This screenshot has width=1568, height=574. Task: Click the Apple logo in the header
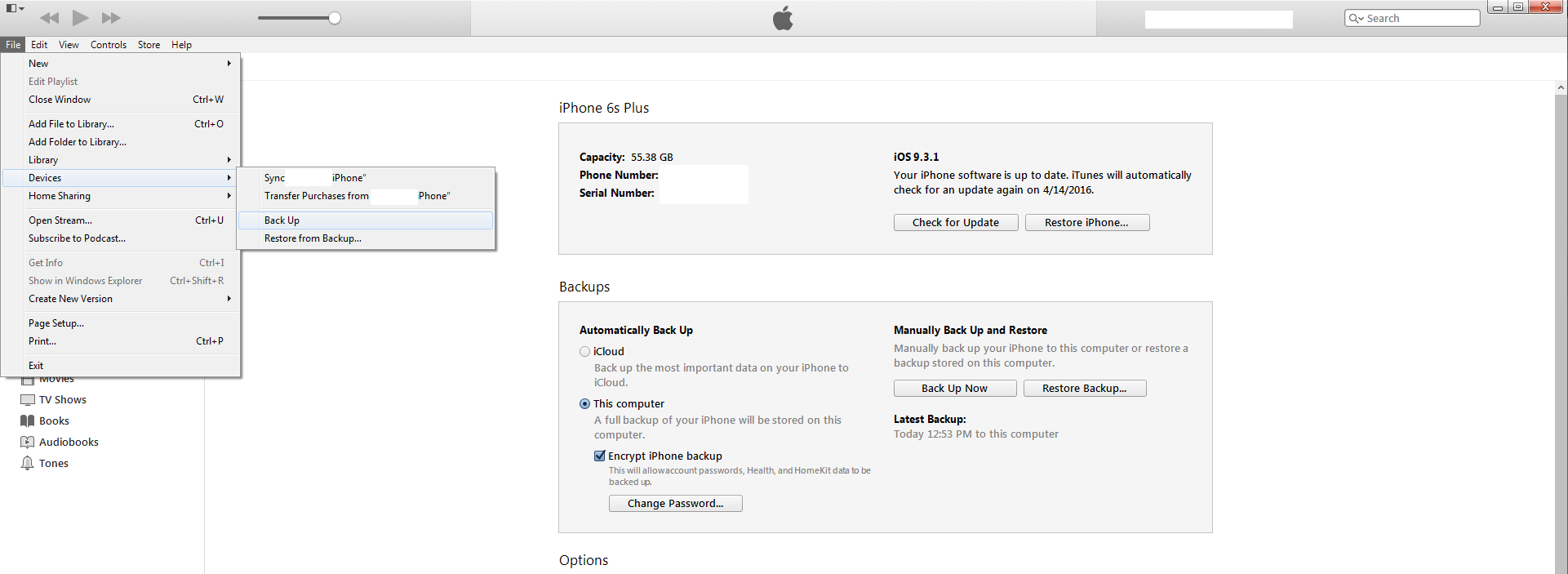(783, 18)
